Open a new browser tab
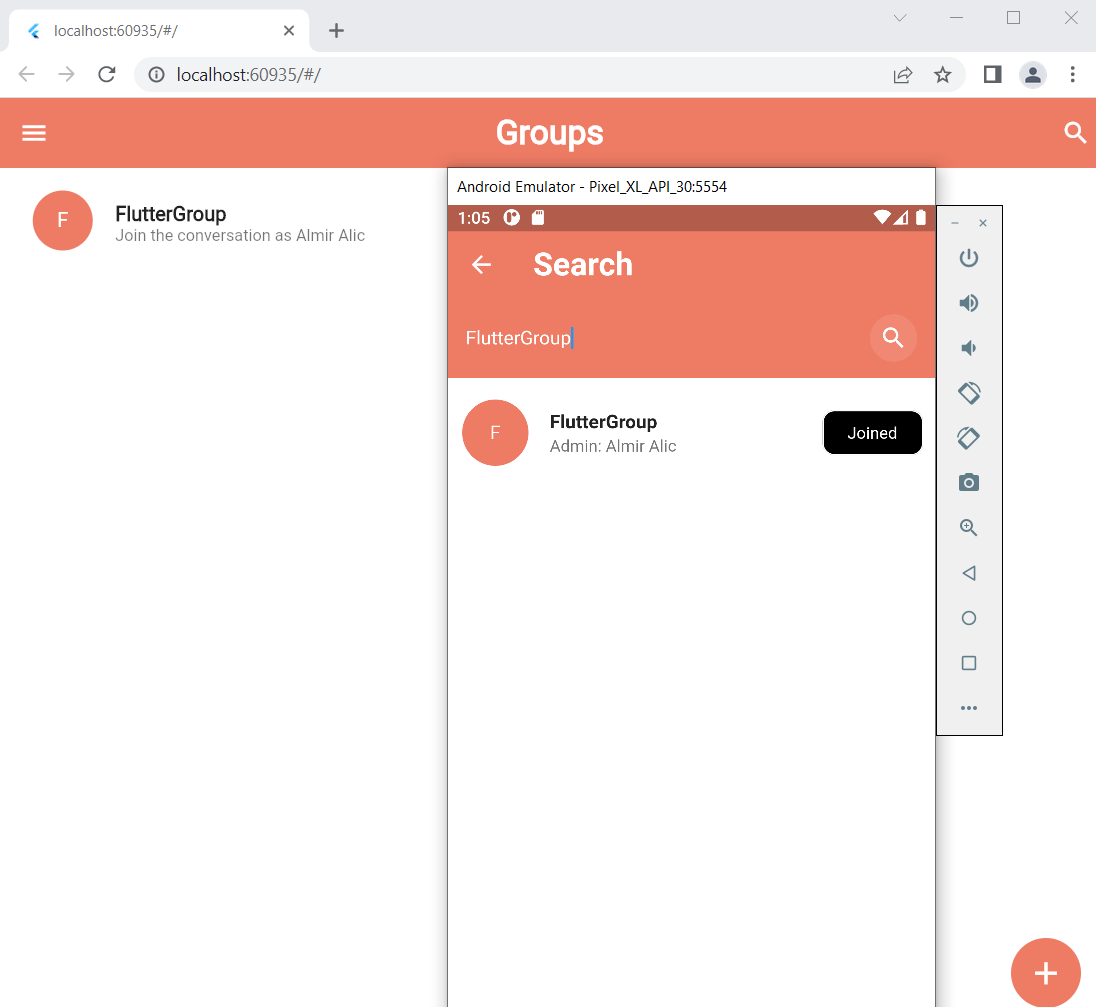 tap(336, 30)
